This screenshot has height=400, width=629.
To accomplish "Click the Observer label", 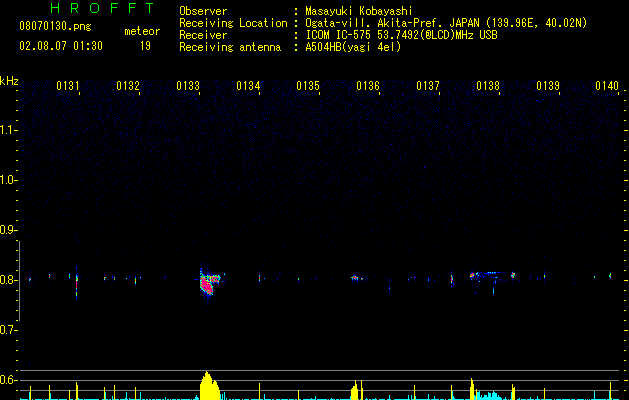I will [203, 11].
